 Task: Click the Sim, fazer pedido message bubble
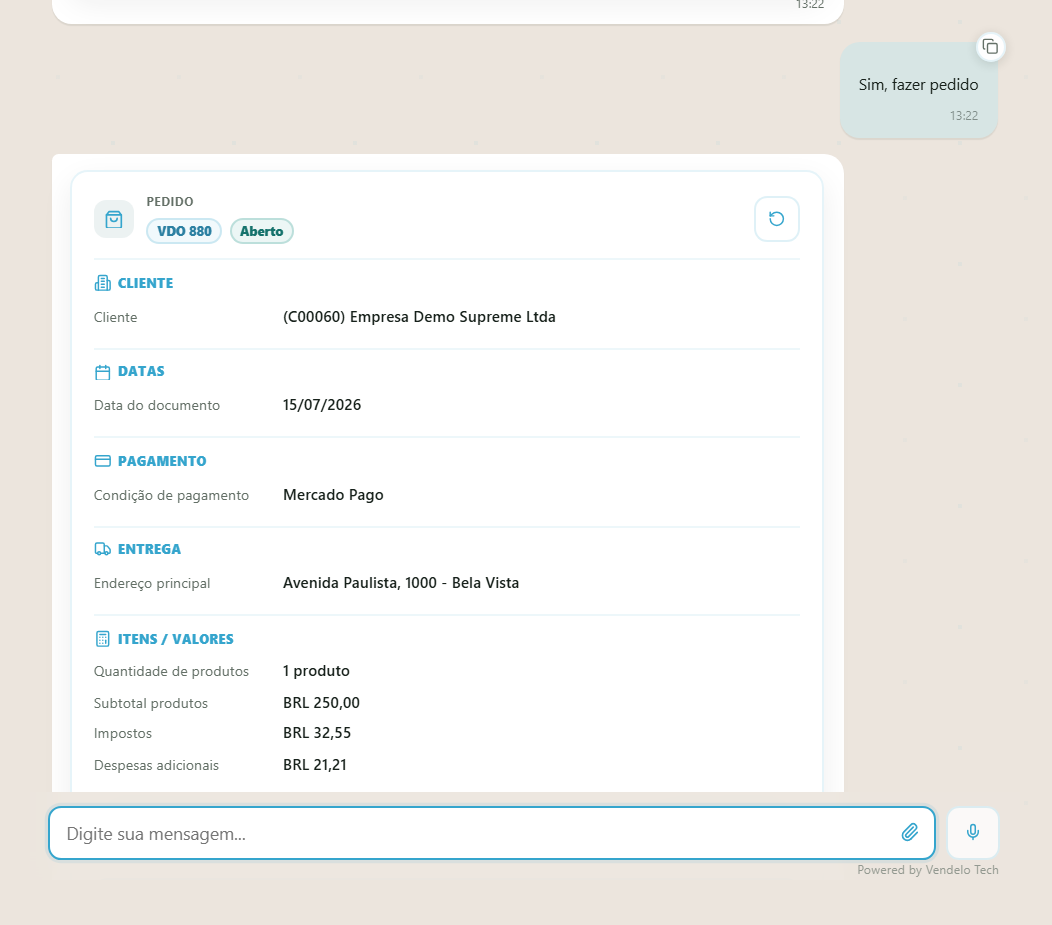pyautogui.click(x=918, y=91)
